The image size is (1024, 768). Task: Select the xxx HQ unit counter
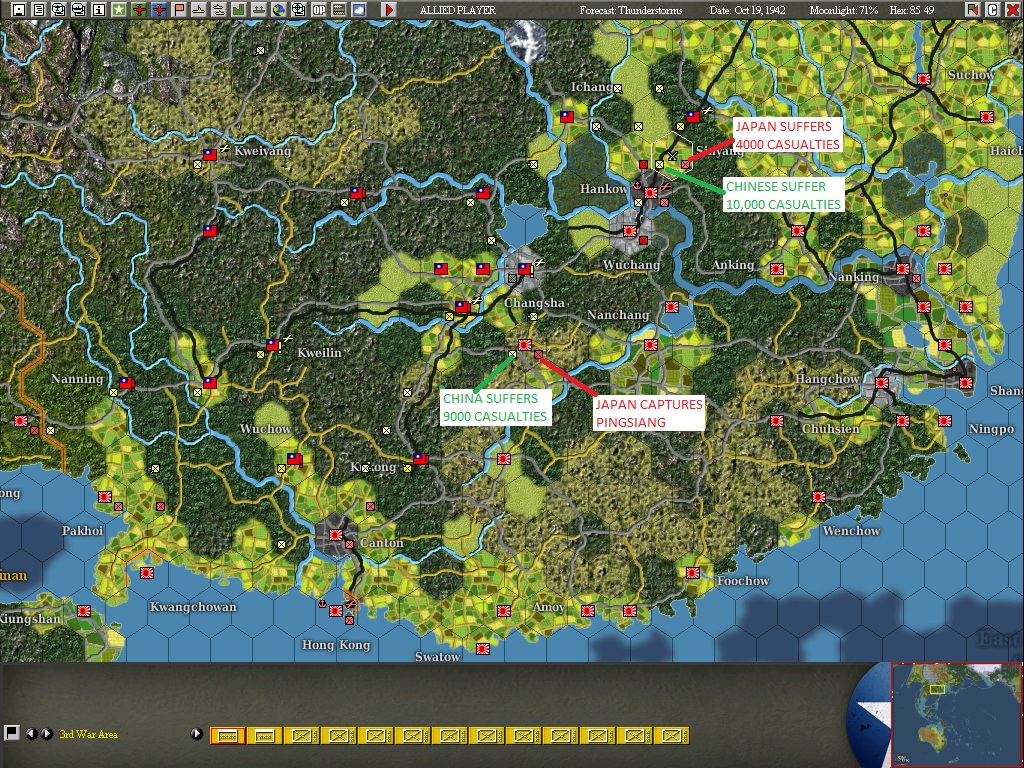(264, 736)
